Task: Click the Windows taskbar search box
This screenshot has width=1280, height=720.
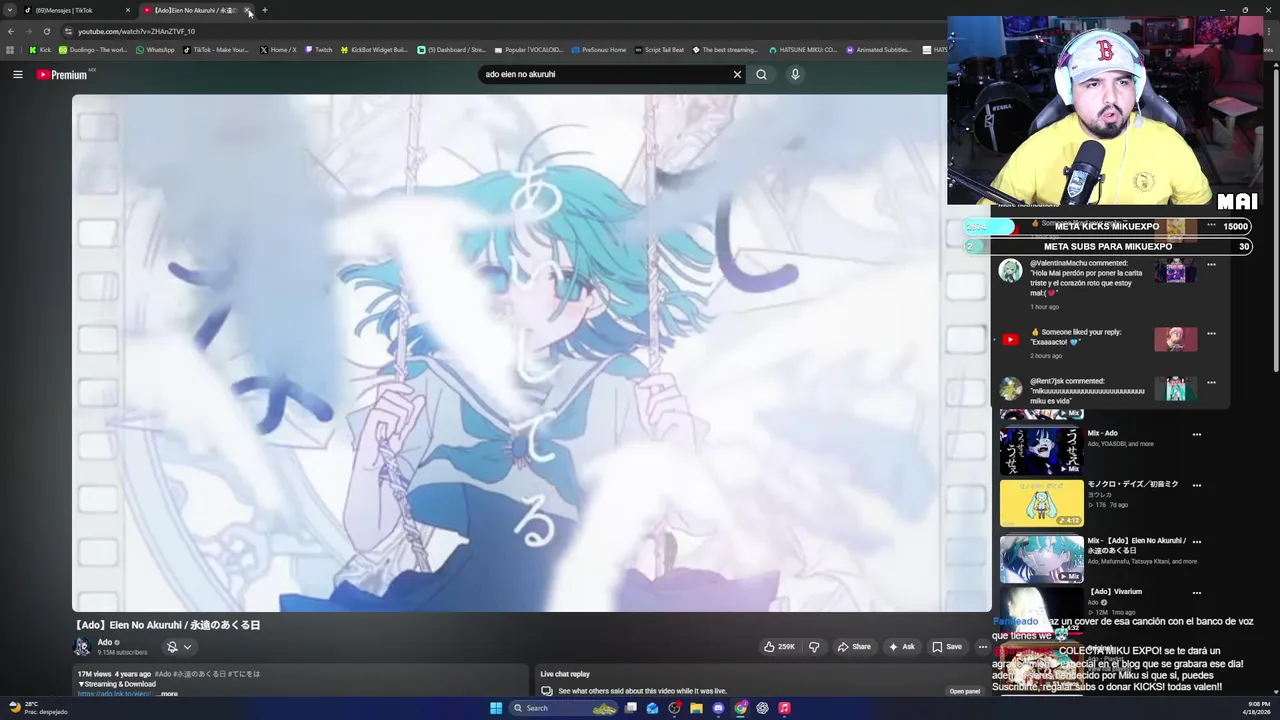Action: pyautogui.click(x=565, y=708)
